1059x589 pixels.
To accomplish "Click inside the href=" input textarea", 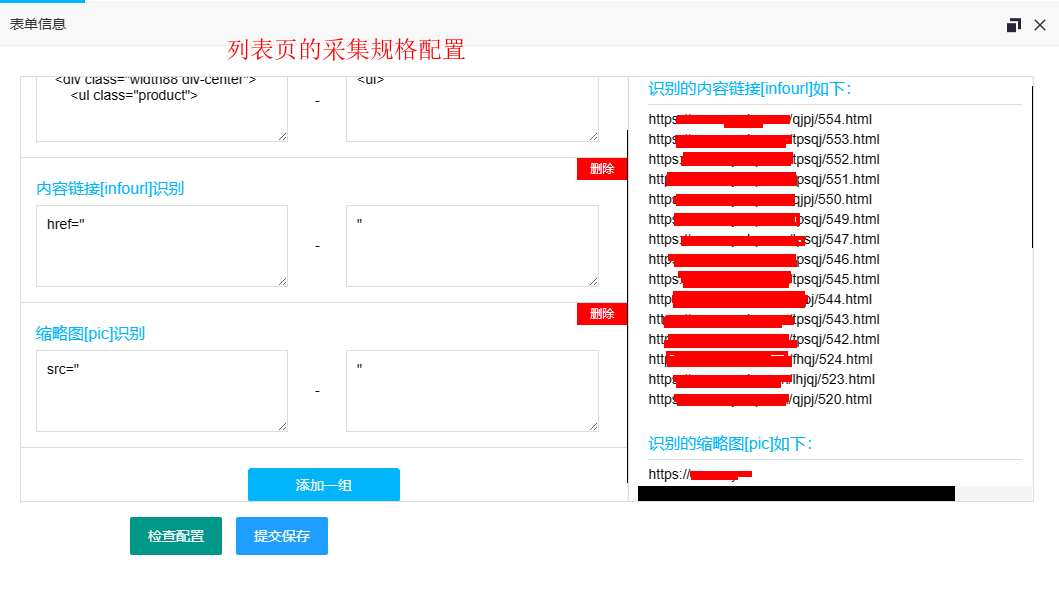I will click(160, 245).
